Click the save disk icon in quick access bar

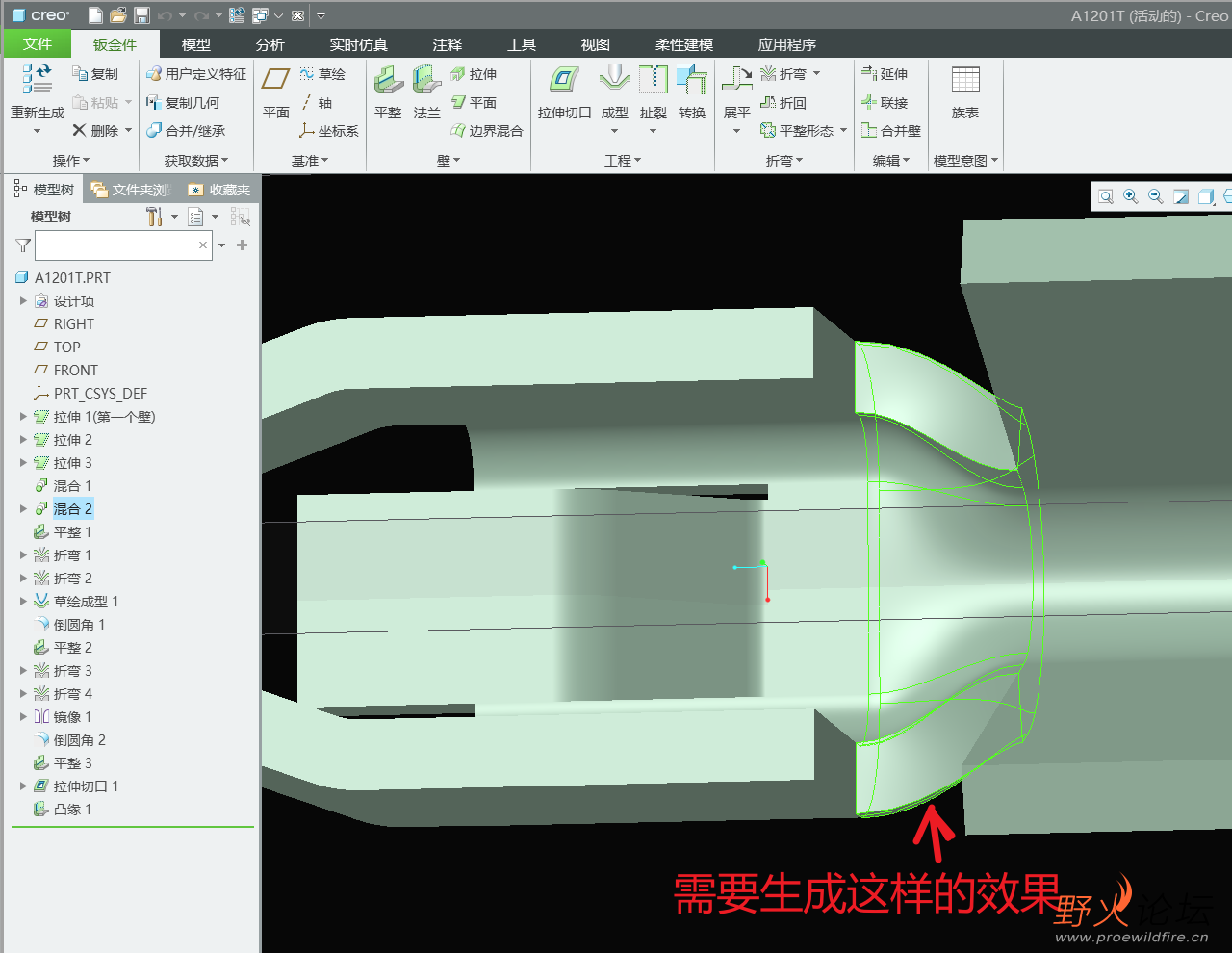141,15
